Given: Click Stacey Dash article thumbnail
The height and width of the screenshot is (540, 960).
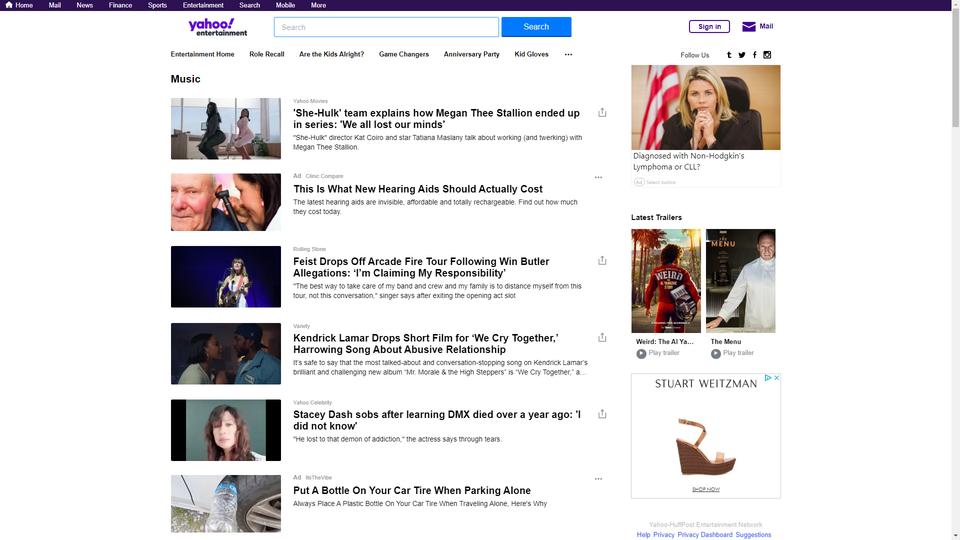Looking at the screenshot, I should coord(226,430).
